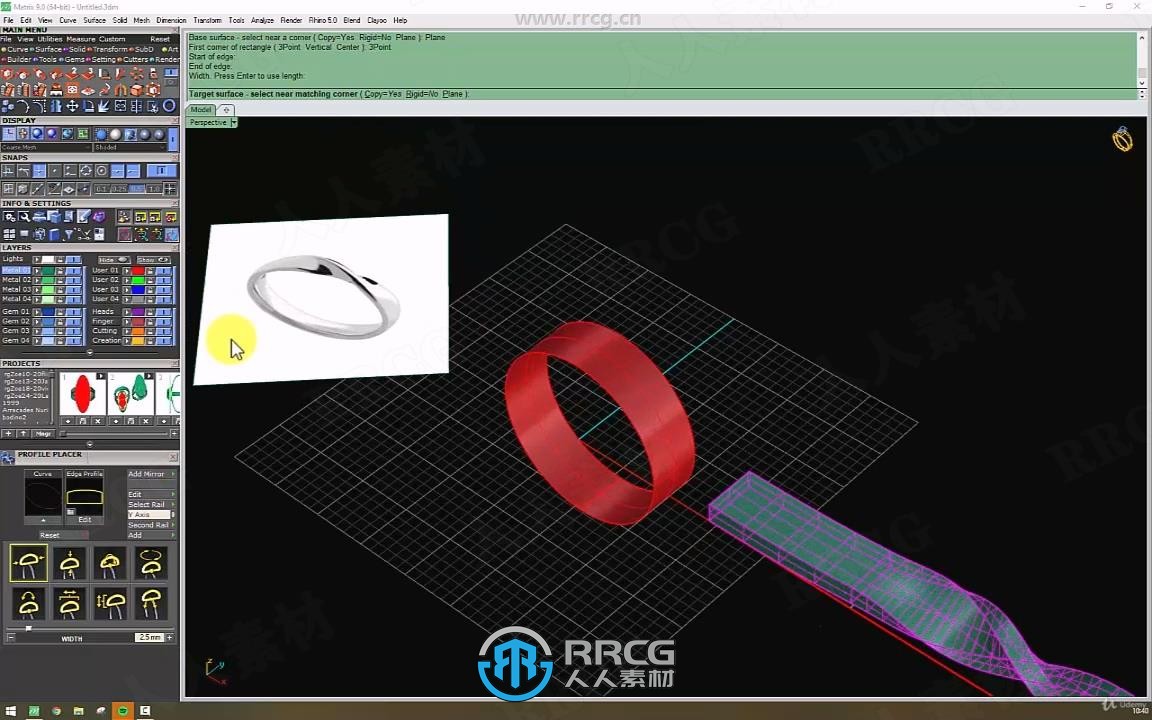1152x720 pixels.
Task: Click the builder icon labeled 3
Action: pyautogui.click(x=88, y=74)
